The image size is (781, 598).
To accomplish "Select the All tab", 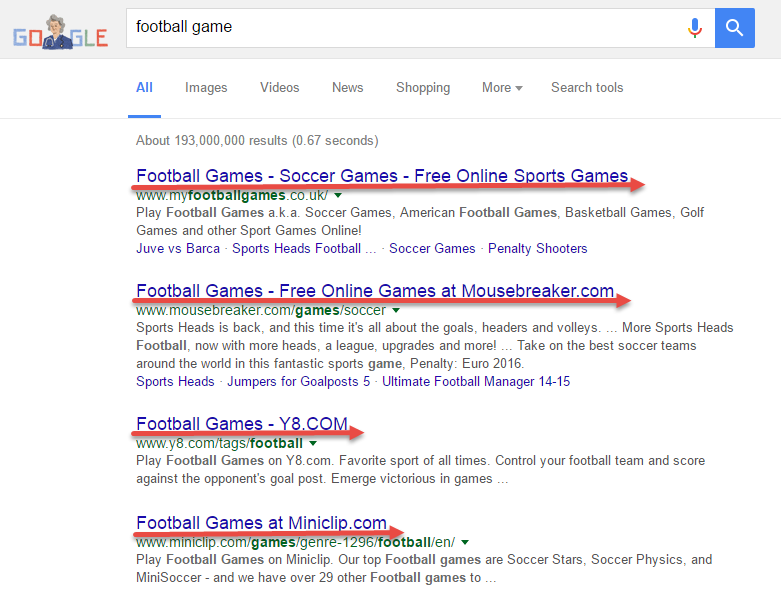I will click(144, 88).
